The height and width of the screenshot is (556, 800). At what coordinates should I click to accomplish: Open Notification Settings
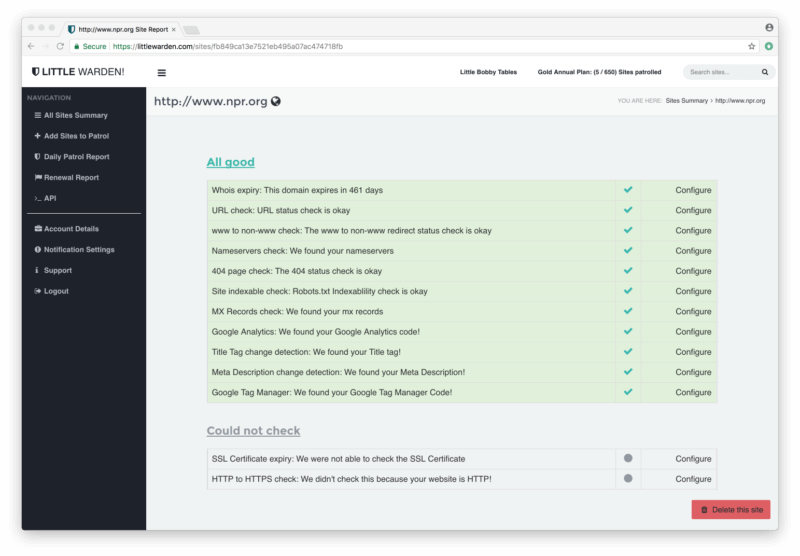click(x=74, y=250)
